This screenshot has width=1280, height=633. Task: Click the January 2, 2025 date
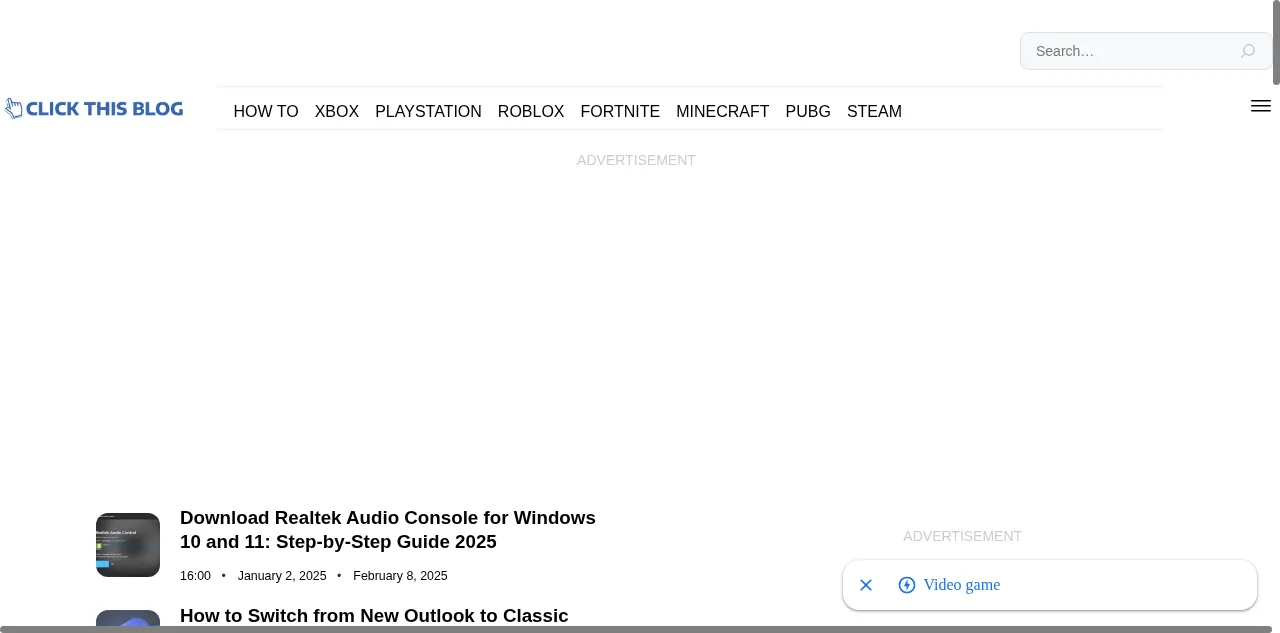pyautogui.click(x=282, y=576)
